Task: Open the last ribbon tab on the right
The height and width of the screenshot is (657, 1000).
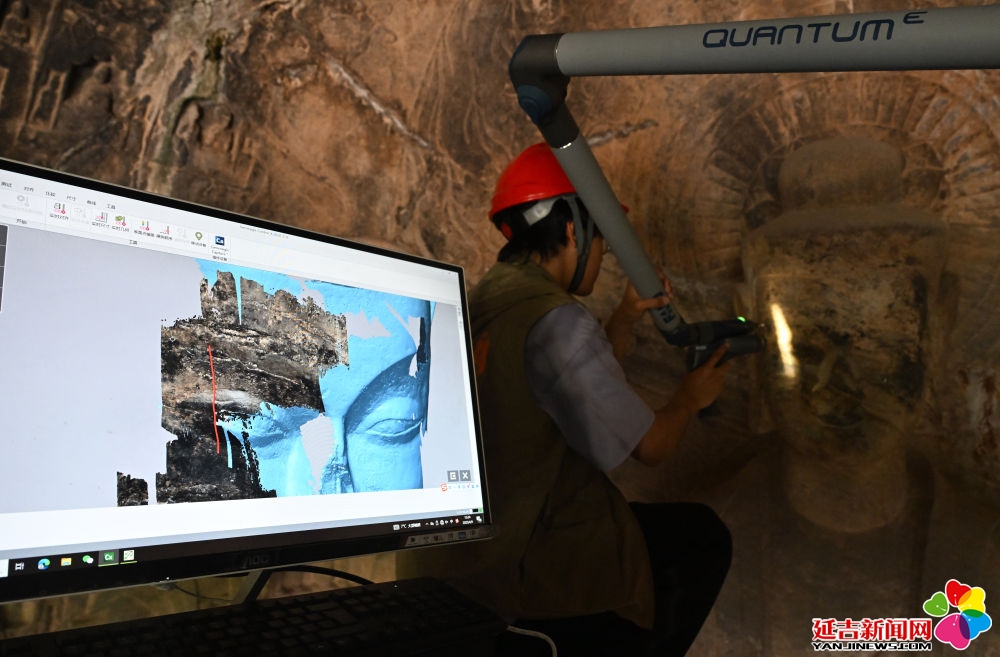Action: tap(110, 205)
